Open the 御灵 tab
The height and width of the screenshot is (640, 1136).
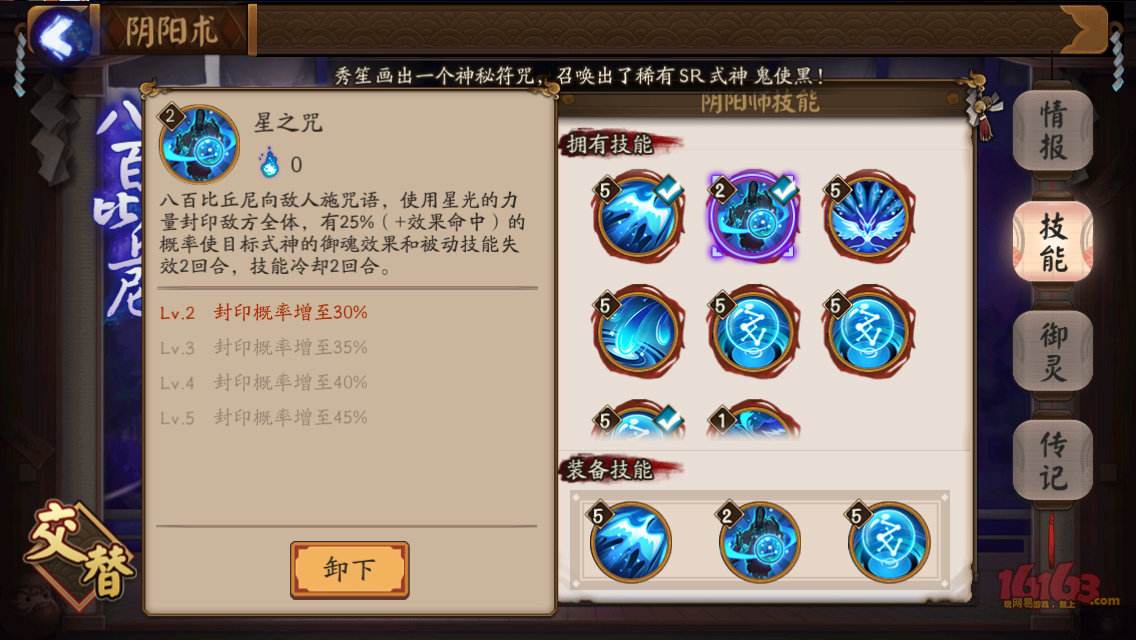tap(1053, 351)
